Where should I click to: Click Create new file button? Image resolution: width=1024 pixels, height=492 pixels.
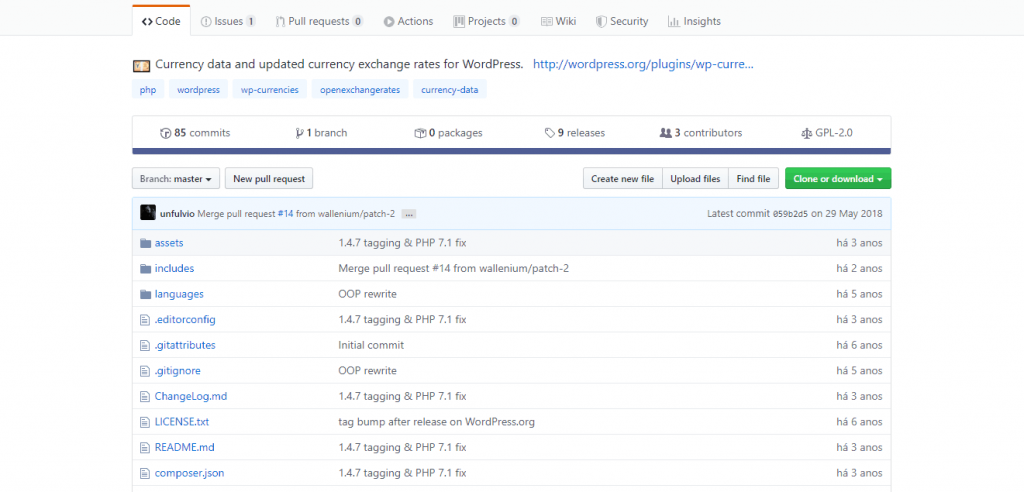click(622, 178)
